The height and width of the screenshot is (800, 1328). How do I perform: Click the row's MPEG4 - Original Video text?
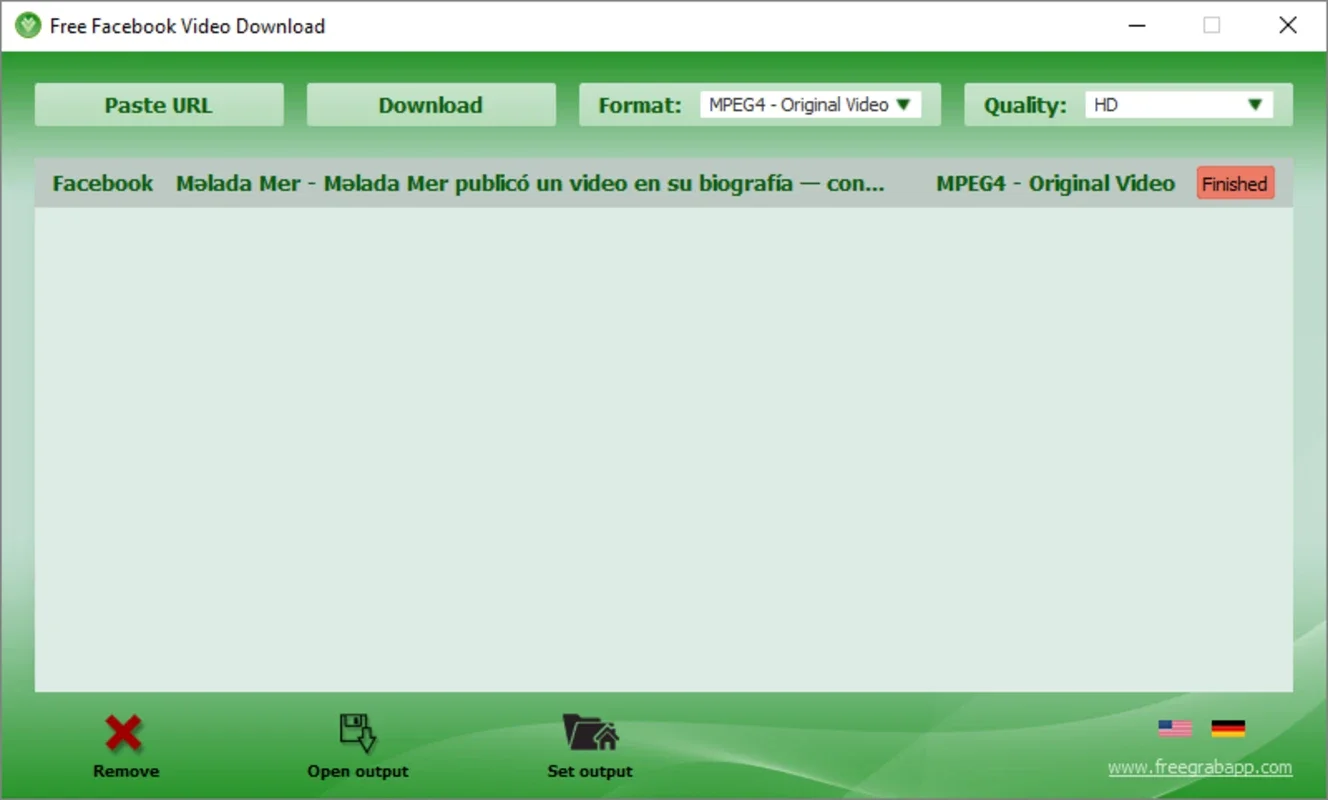pyautogui.click(x=1055, y=184)
